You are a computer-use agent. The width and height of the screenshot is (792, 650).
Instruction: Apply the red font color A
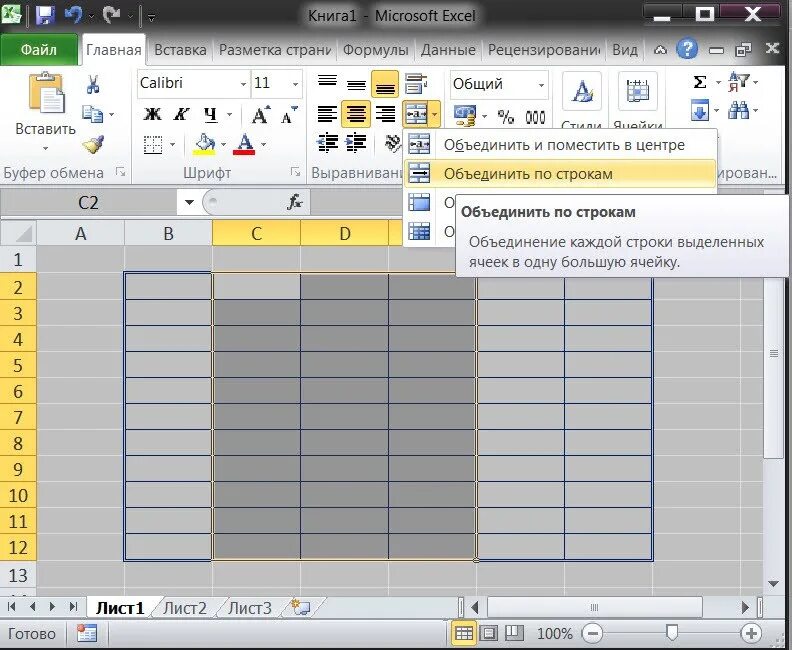[244, 144]
